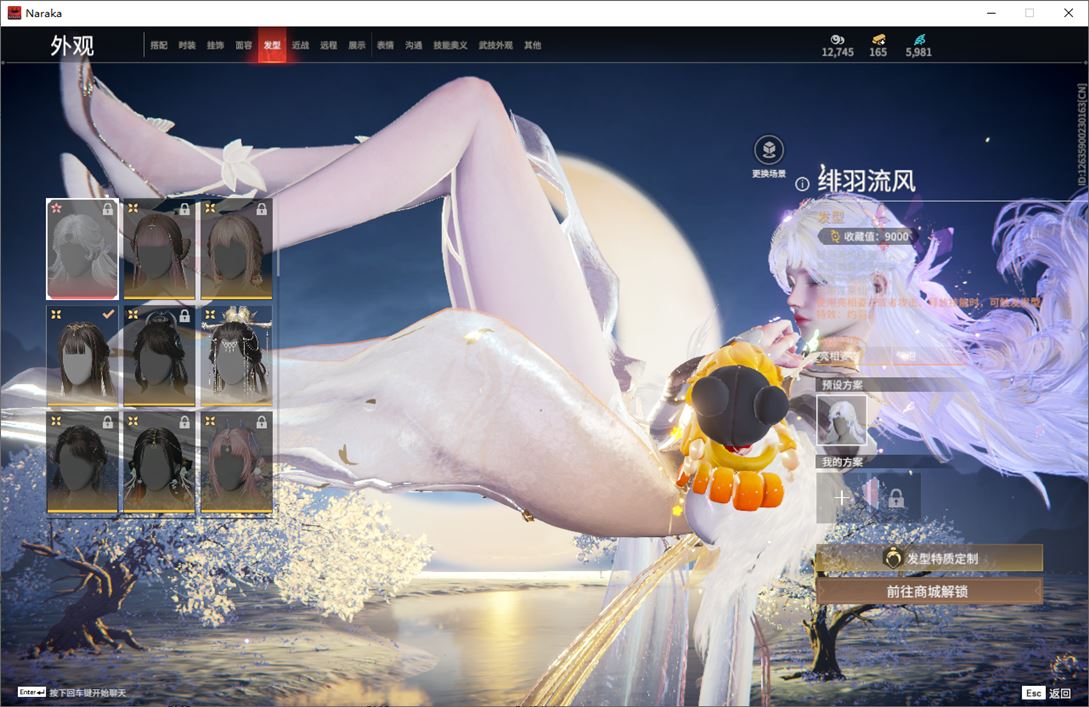Open the 搭配 tab
Screen dimensions: 1089x707
159,45
